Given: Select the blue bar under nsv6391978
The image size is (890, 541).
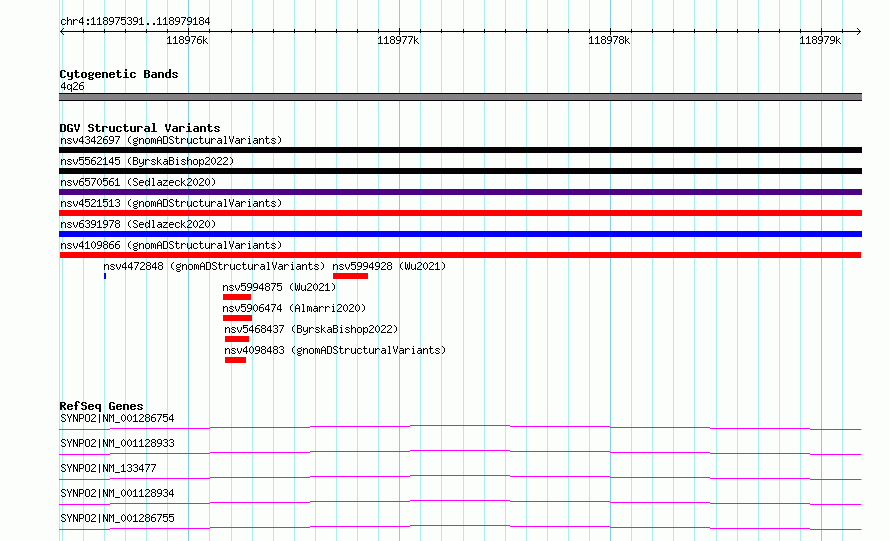Looking at the screenshot, I should tap(460, 234).
